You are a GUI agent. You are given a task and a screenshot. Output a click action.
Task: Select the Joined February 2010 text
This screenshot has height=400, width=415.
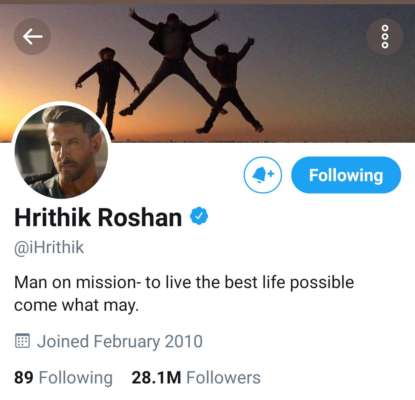point(120,341)
